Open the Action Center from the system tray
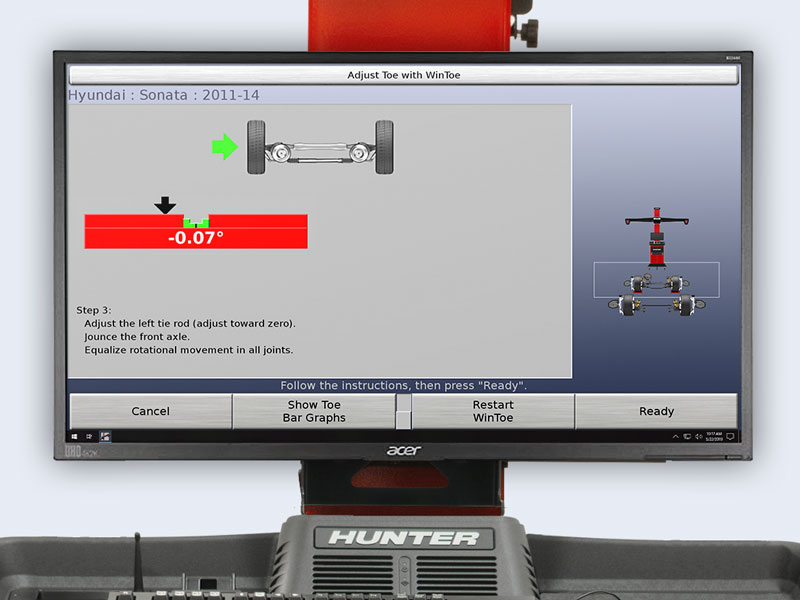This screenshot has height=600, width=800. 731,436
